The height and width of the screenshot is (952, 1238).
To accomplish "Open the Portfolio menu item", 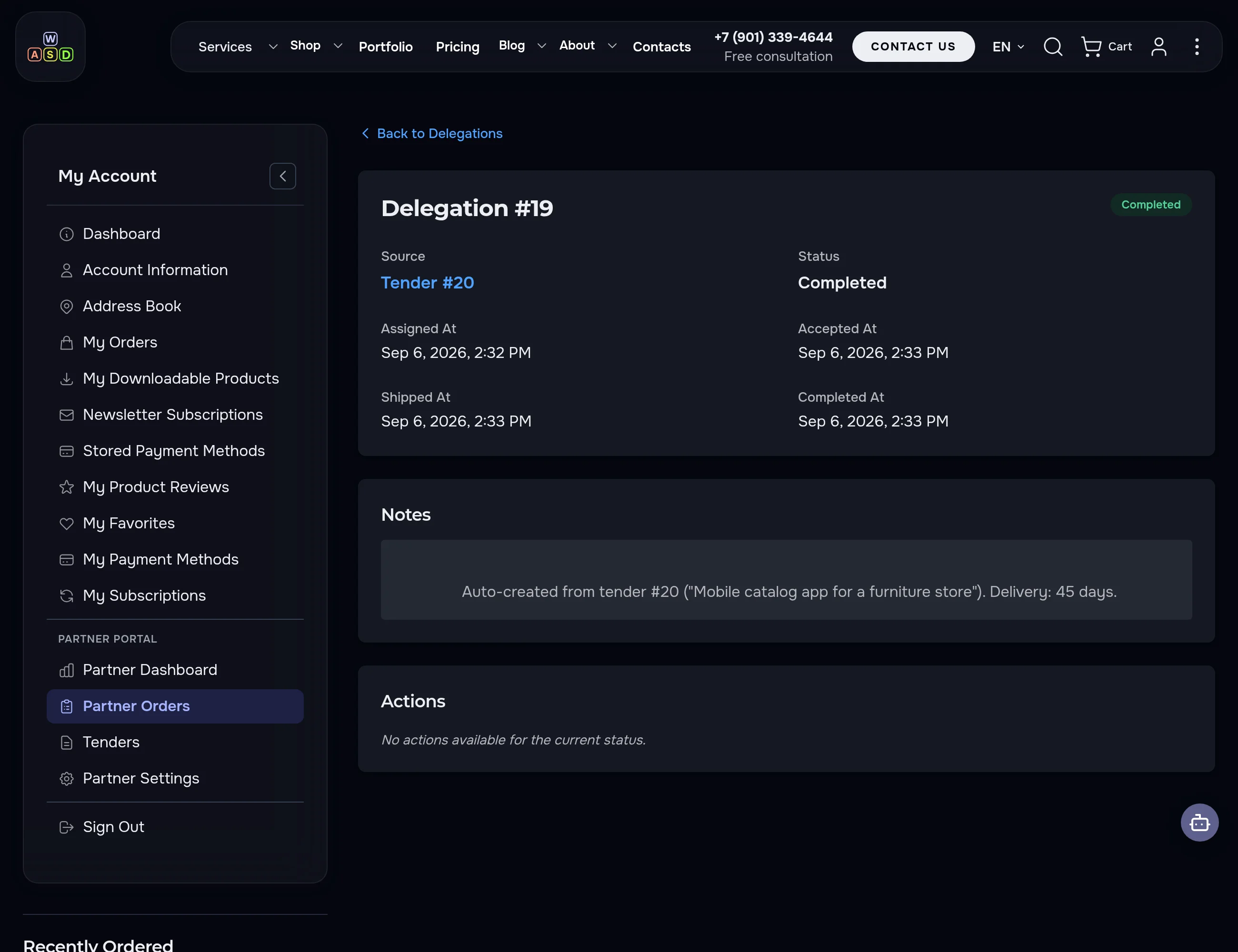I will coord(386,47).
